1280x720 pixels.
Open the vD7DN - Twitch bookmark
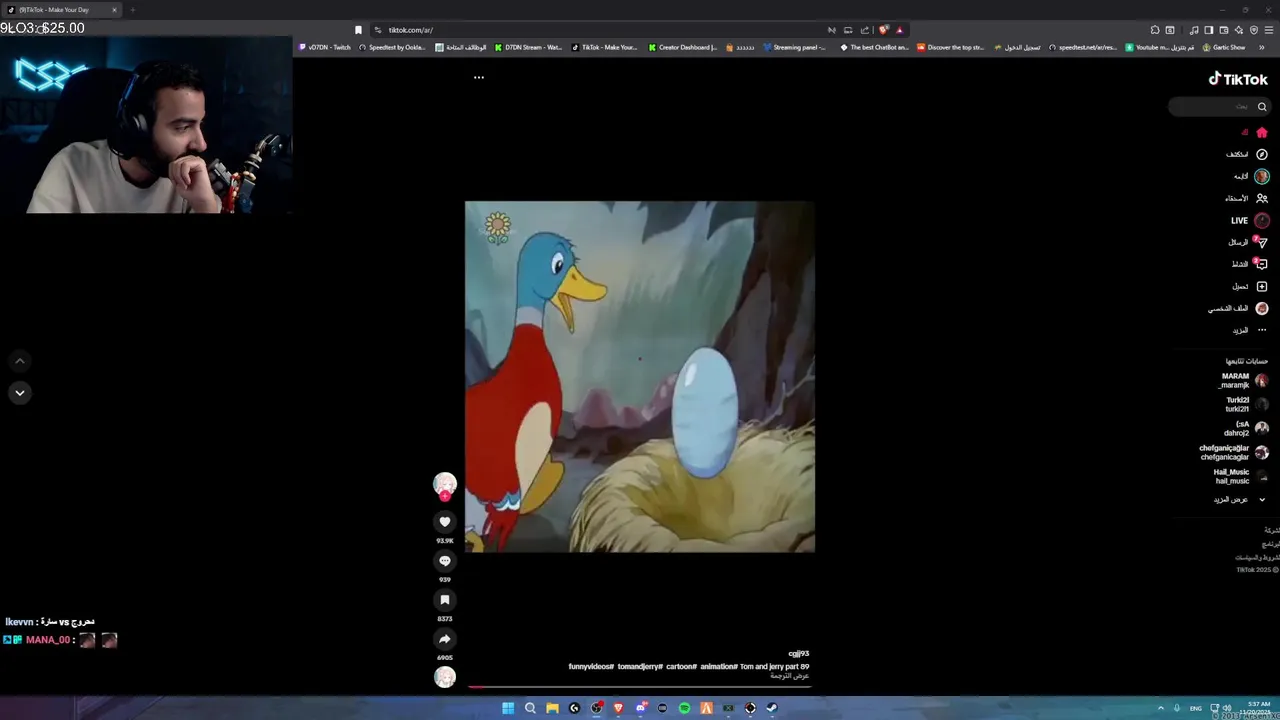(325, 47)
